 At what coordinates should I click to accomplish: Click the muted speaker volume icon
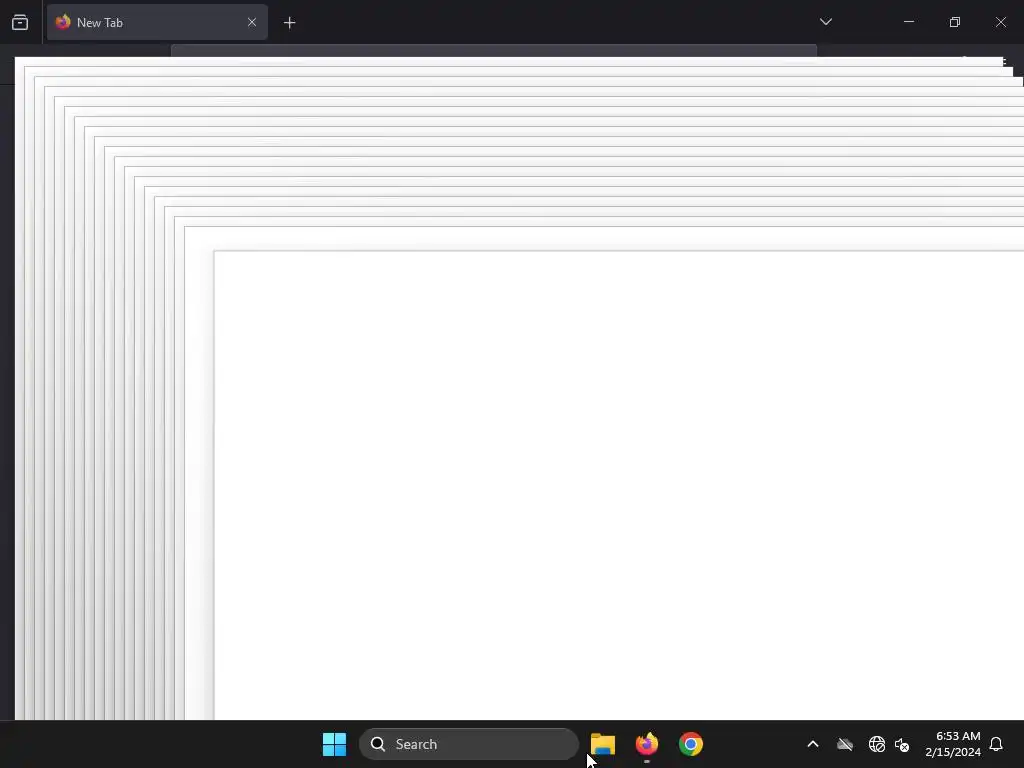tap(902, 744)
